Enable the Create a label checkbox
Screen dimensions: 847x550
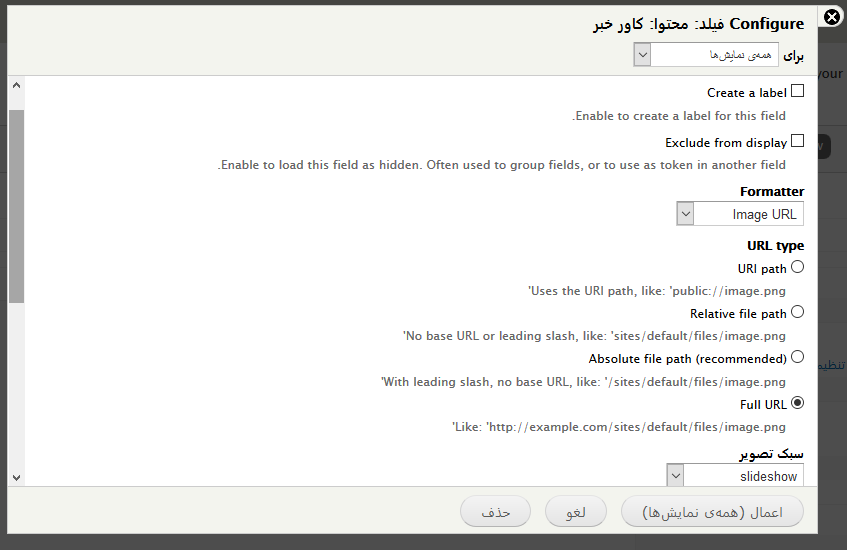(x=797, y=91)
